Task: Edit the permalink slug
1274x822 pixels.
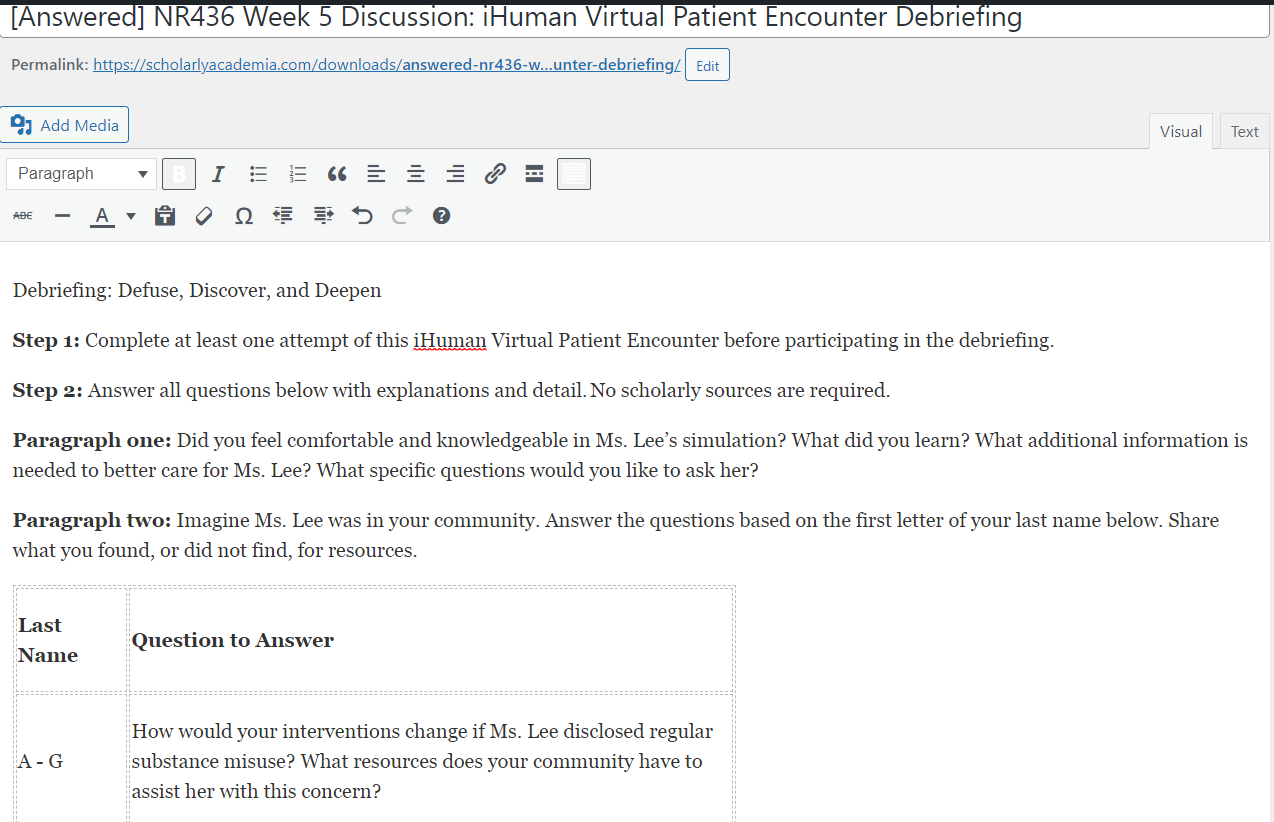Action: point(707,65)
